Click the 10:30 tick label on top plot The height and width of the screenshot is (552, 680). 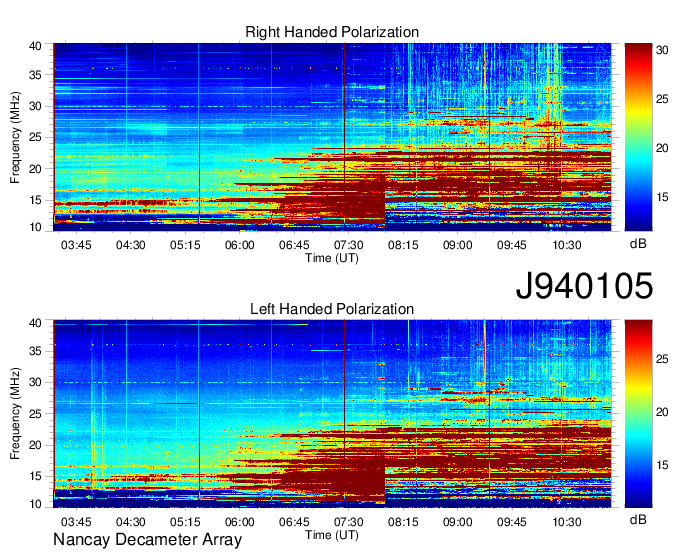(566, 245)
